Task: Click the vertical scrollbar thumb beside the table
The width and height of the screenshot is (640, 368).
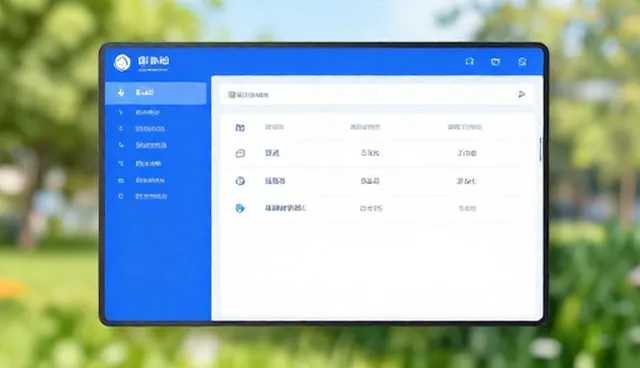Action: tap(540, 149)
